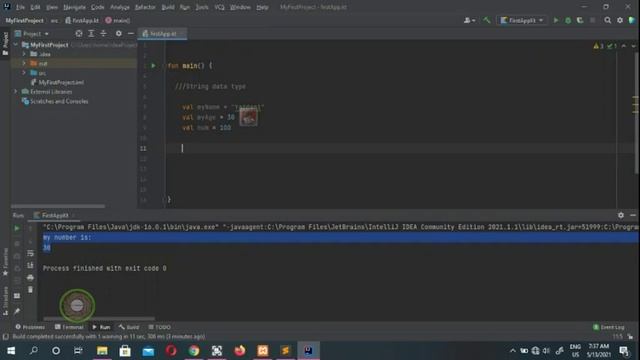Open the Terminal tool window
This screenshot has height=360, width=640.
coord(69,327)
